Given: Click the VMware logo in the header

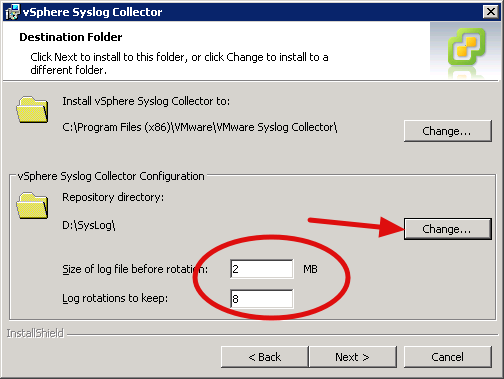Looking at the screenshot, I should pos(466,46).
